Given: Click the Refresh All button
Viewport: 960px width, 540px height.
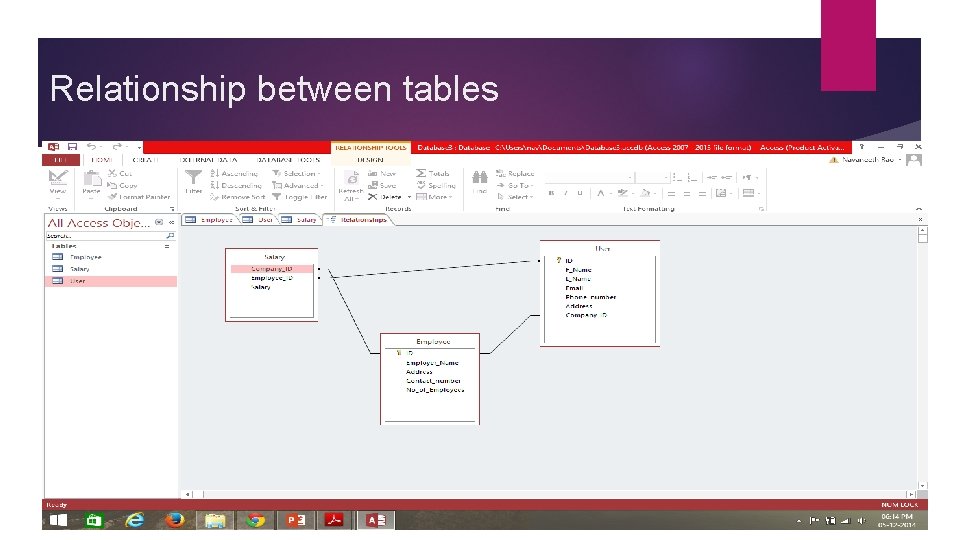Looking at the screenshot, I should (x=351, y=186).
